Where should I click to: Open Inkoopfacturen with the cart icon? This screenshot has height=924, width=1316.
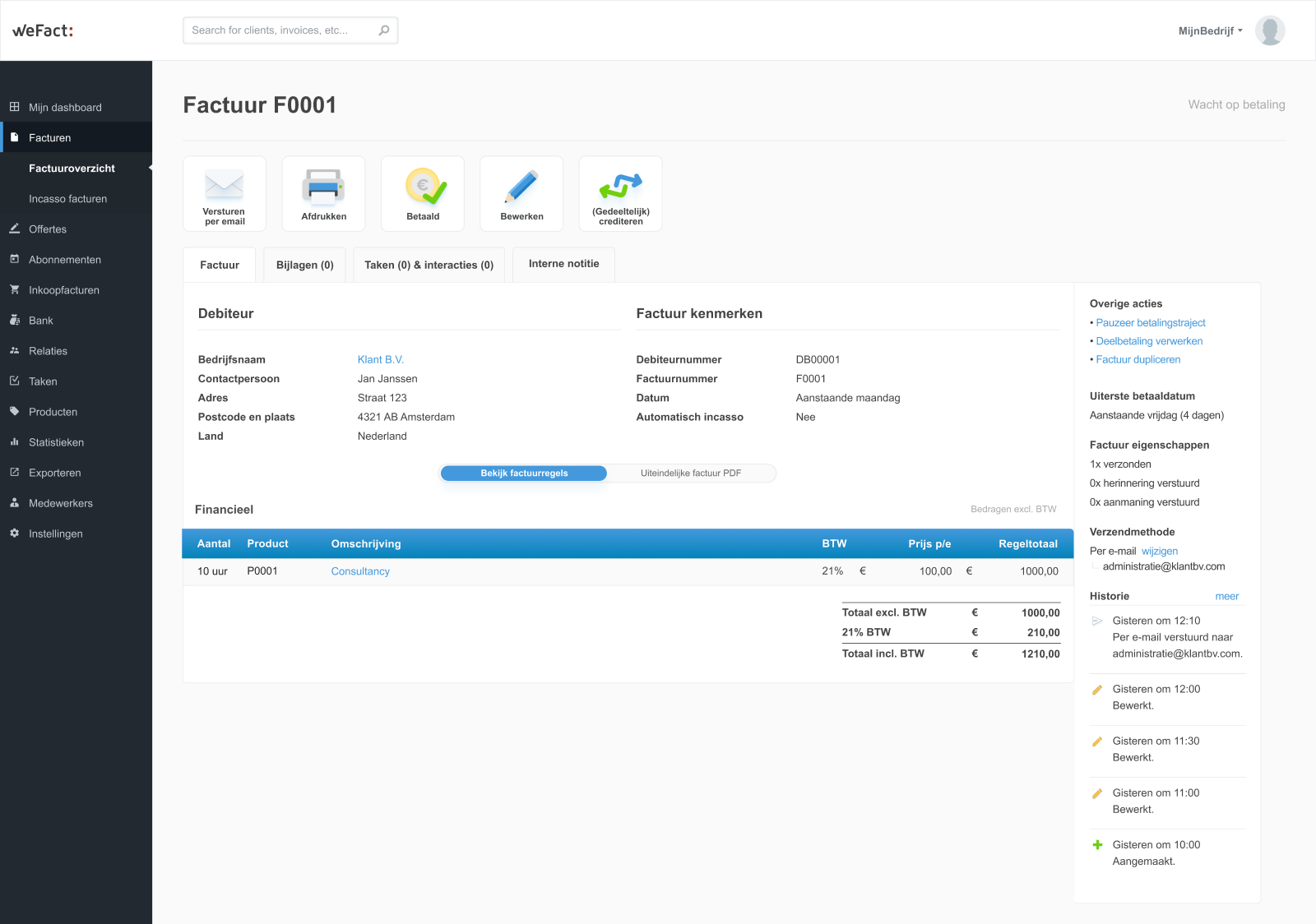[x=15, y=290]
